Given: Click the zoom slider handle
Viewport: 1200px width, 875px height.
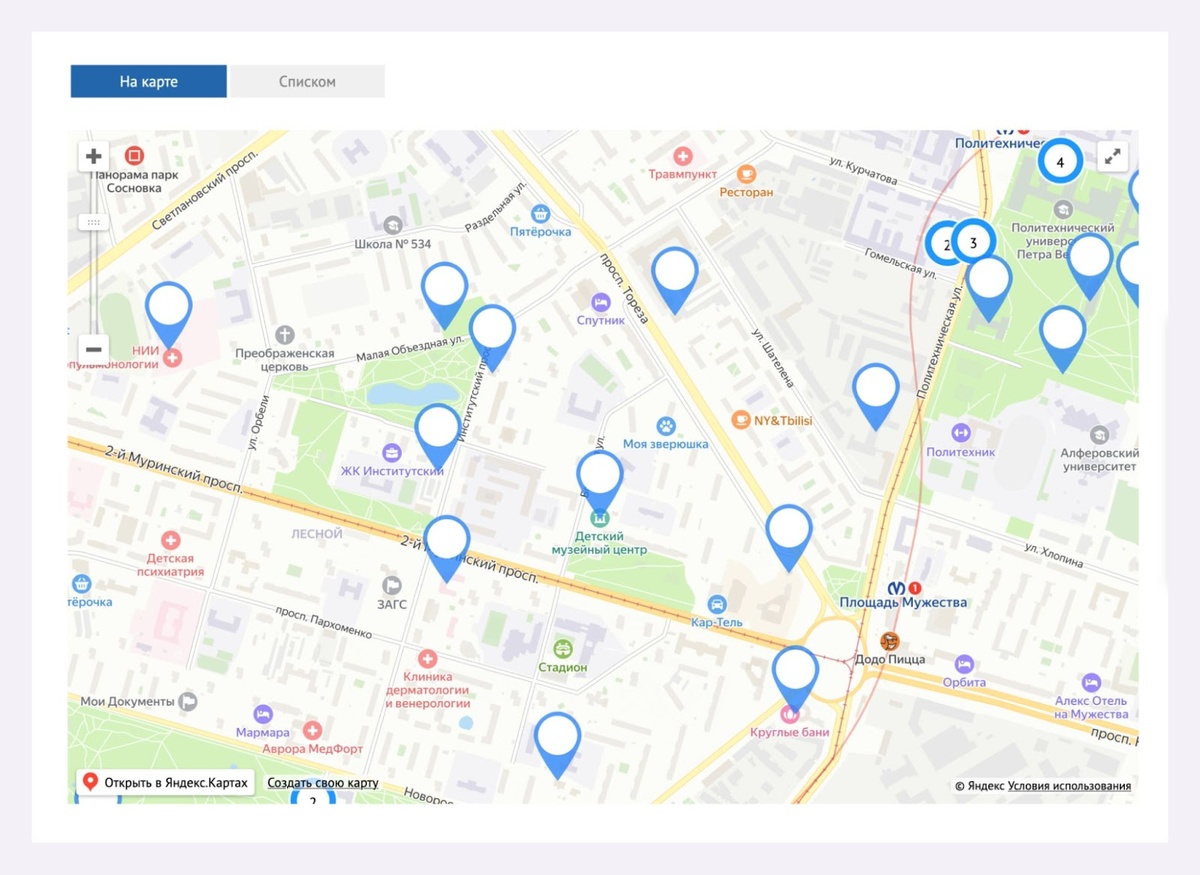Looking at the screenshot, I should pos(94,223).
